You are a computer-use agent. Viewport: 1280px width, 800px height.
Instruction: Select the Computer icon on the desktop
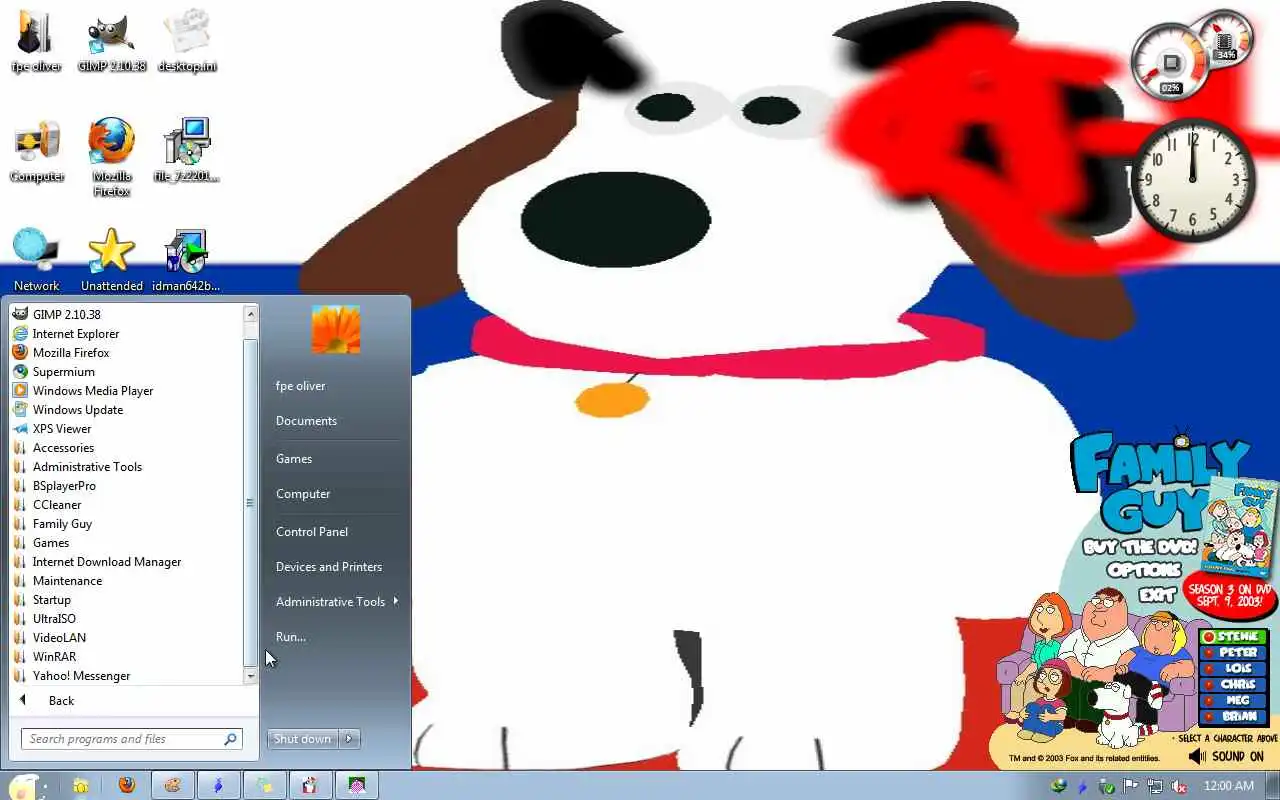36,151
